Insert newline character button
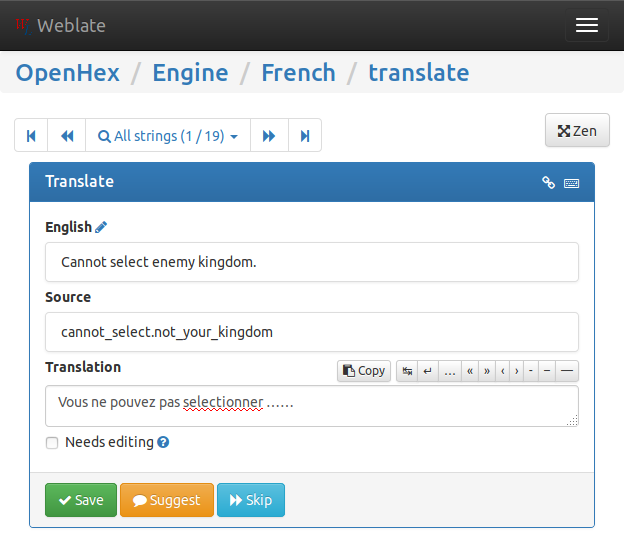The height and width of the screenshot is (540, 624). pos(428,371)
